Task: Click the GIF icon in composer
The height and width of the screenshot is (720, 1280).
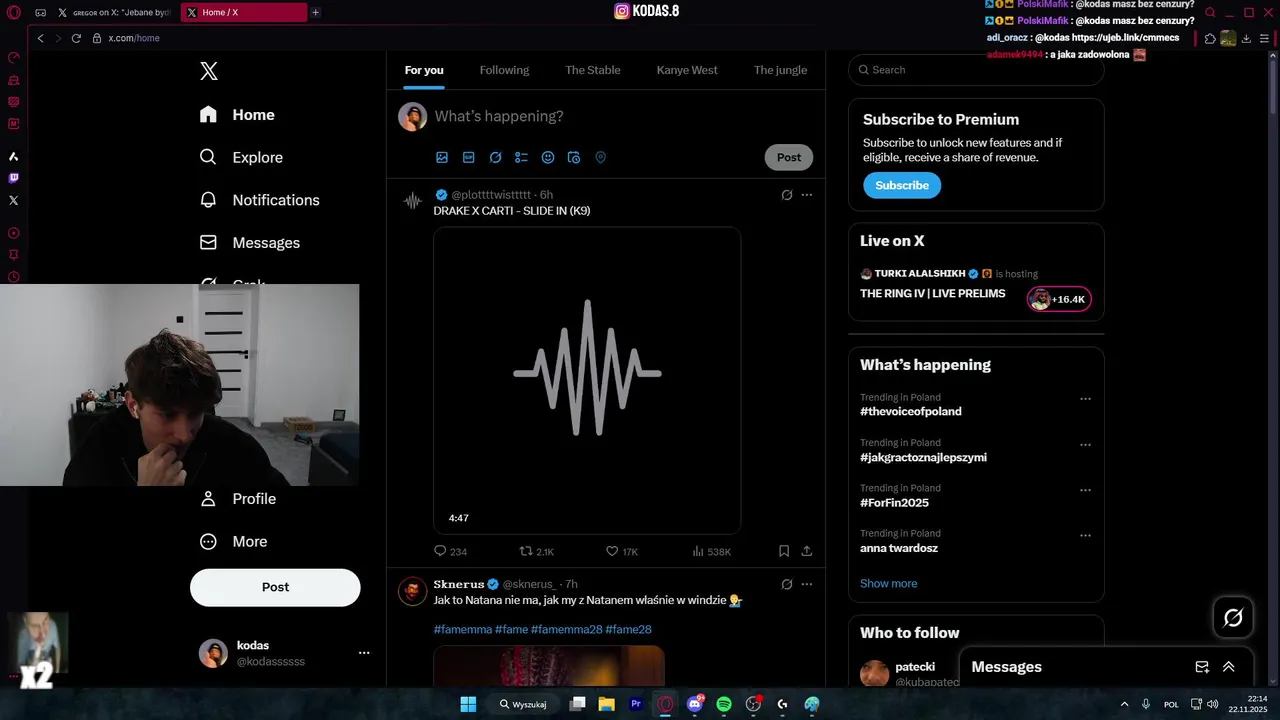Action: (x=469, y=157)
